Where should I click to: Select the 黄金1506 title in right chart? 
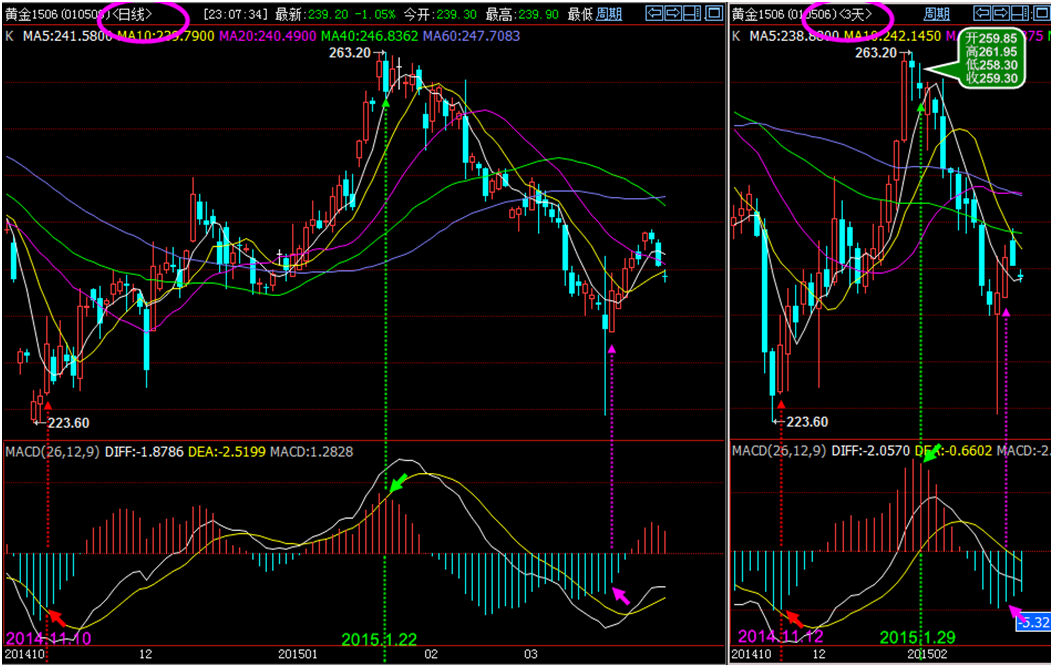(x=758, y=14)
